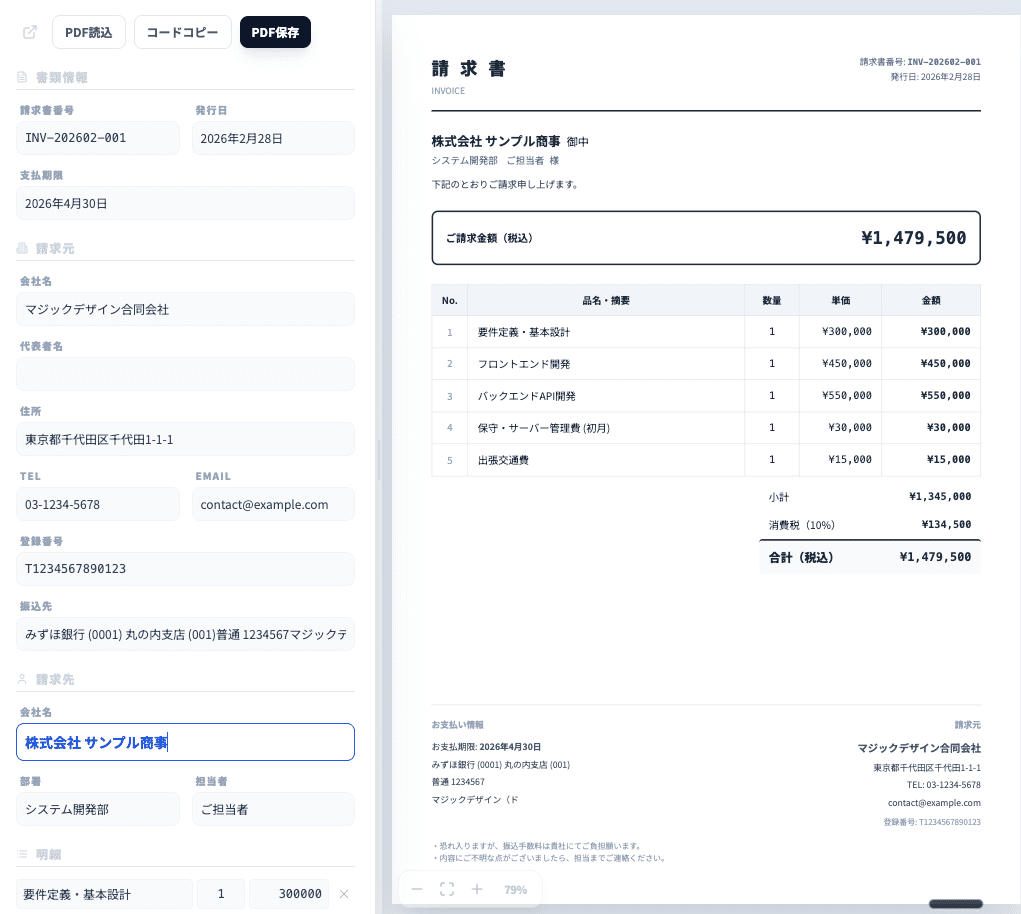The image size is (1021, 914).
Task: Click the panel divider handle
Action: click(x=378, y=460)
